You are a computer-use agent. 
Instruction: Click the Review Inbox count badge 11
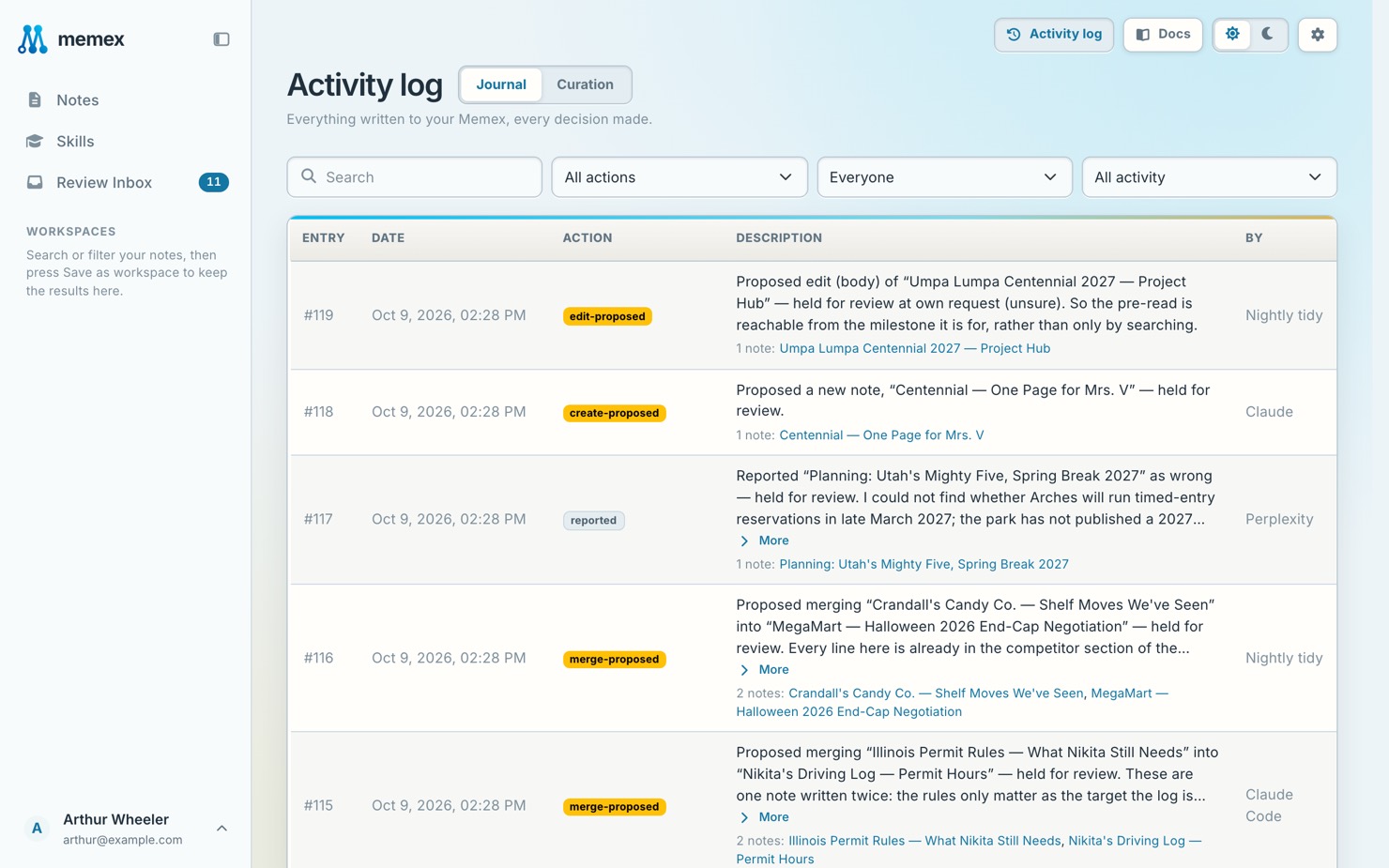(x=214, y=182)
